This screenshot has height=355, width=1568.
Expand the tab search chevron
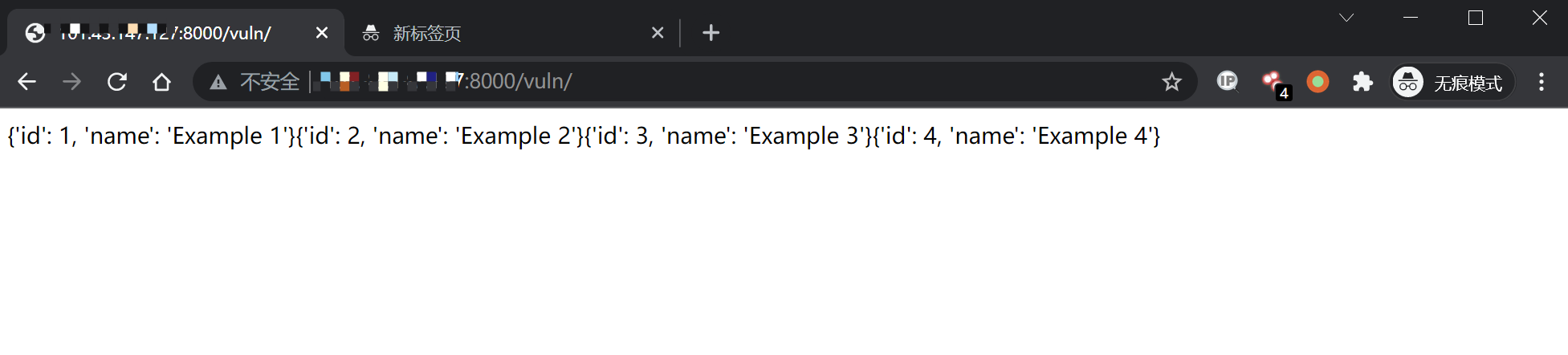tap(1346, 18)
